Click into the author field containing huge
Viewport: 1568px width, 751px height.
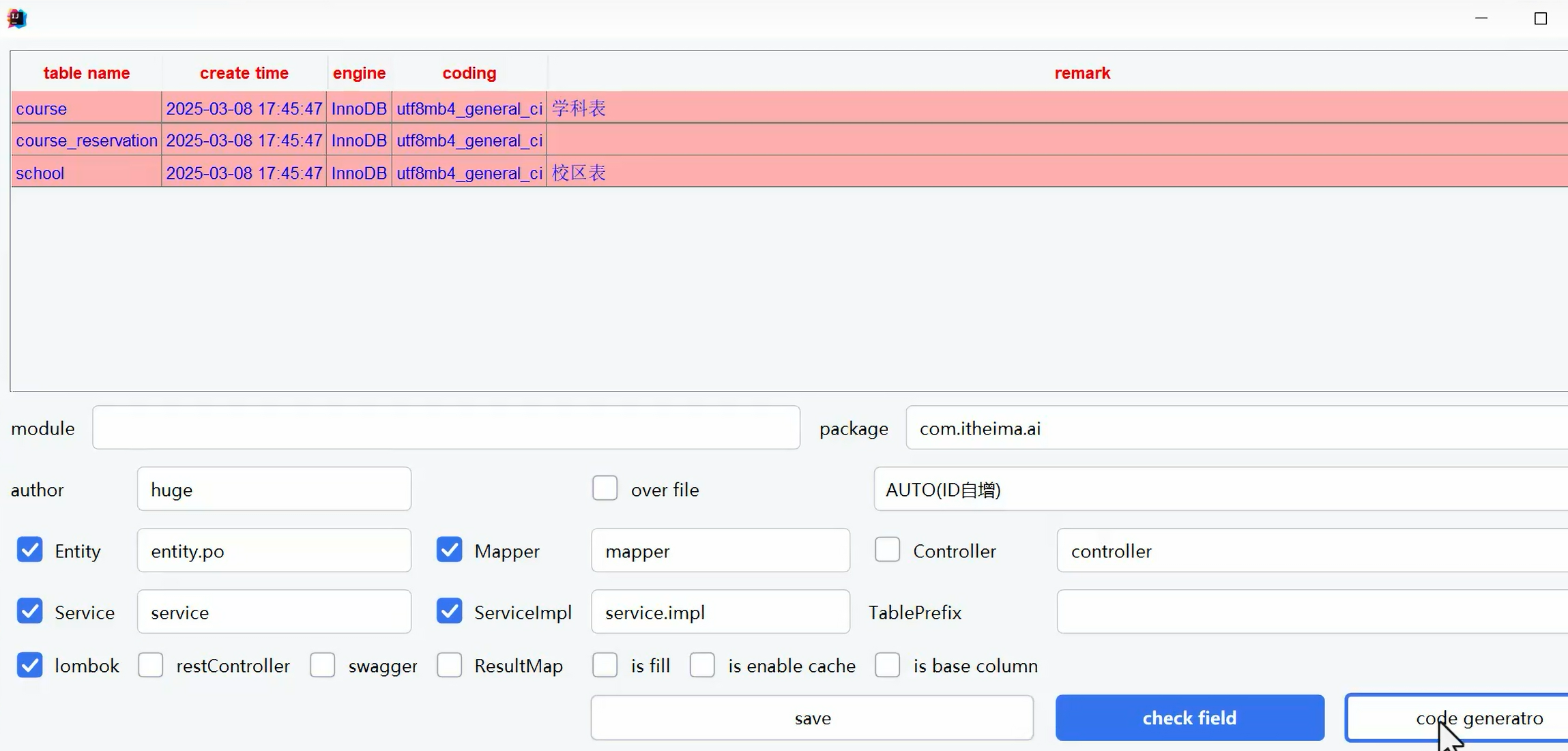[x=274, y=489]
